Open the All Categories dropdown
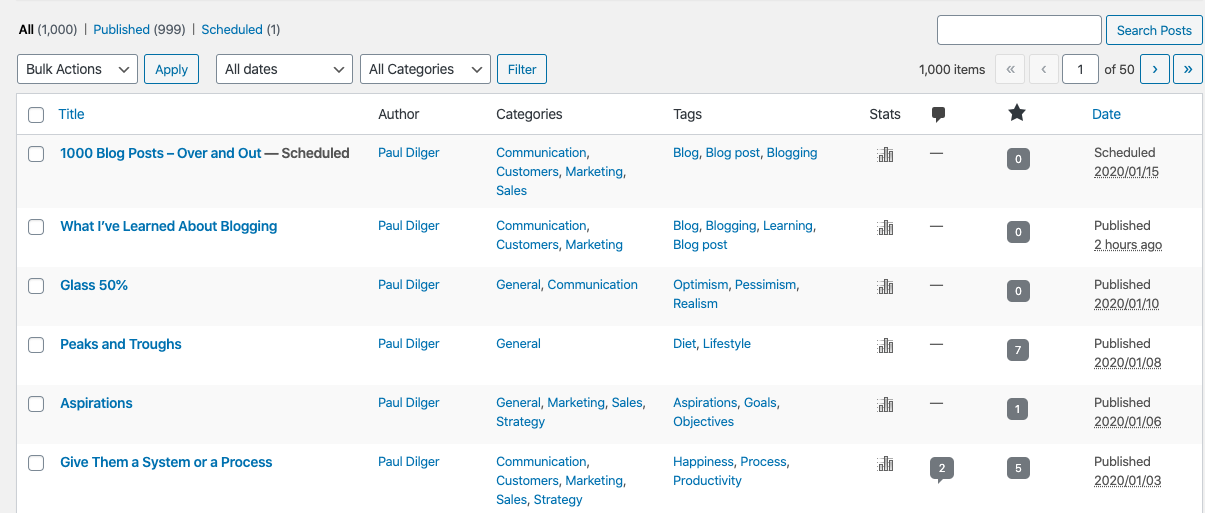Screen dimensions: 1205x513 425,69
